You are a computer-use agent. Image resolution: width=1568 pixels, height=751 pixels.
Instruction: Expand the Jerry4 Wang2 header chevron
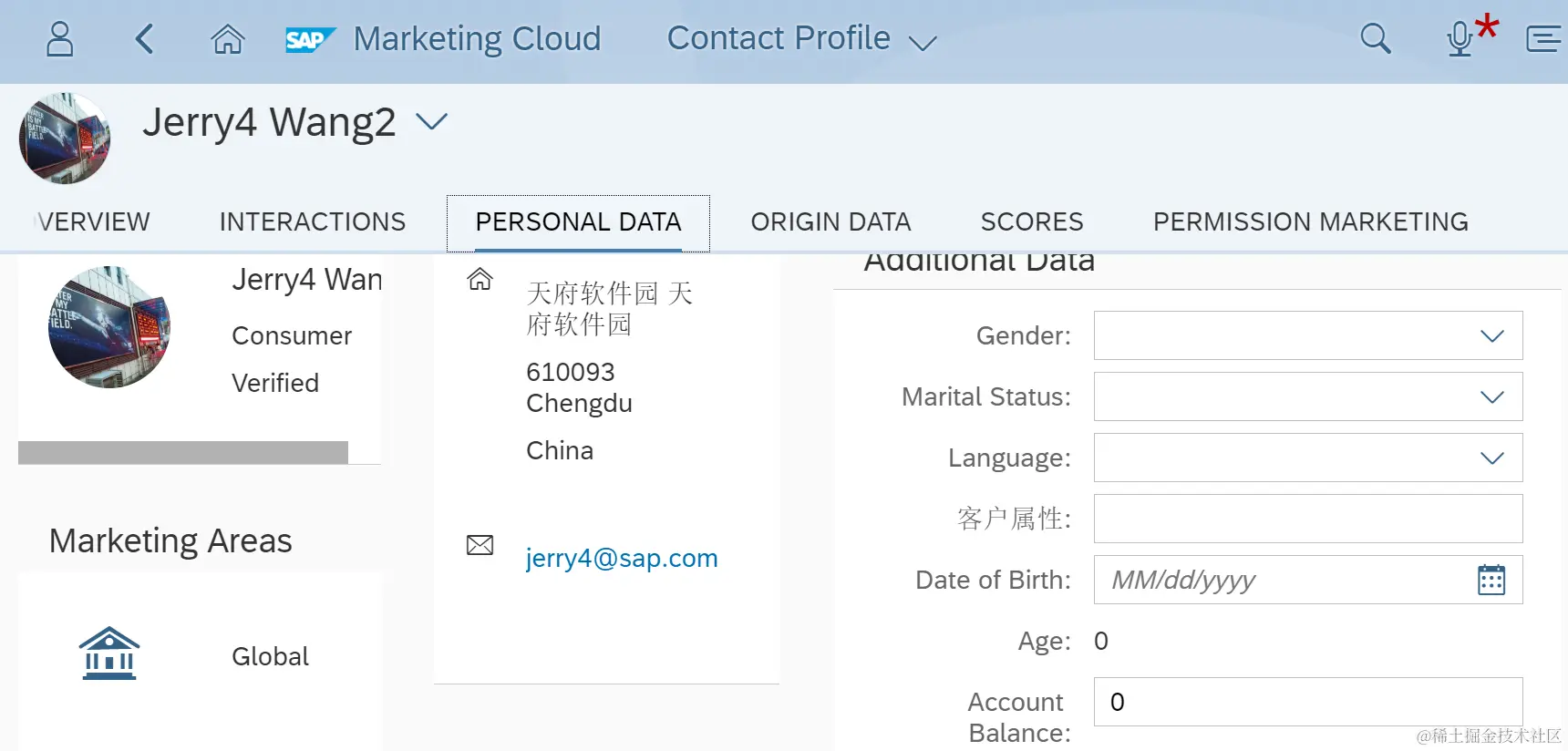pos(431,121)
